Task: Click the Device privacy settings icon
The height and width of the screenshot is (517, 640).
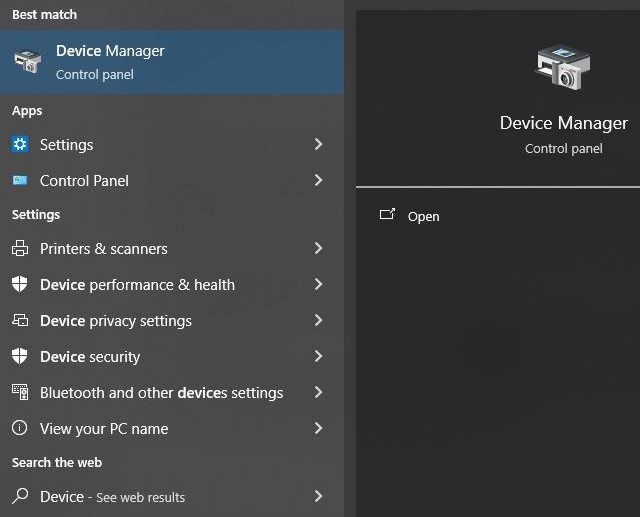Action: (x=20, y=320)
